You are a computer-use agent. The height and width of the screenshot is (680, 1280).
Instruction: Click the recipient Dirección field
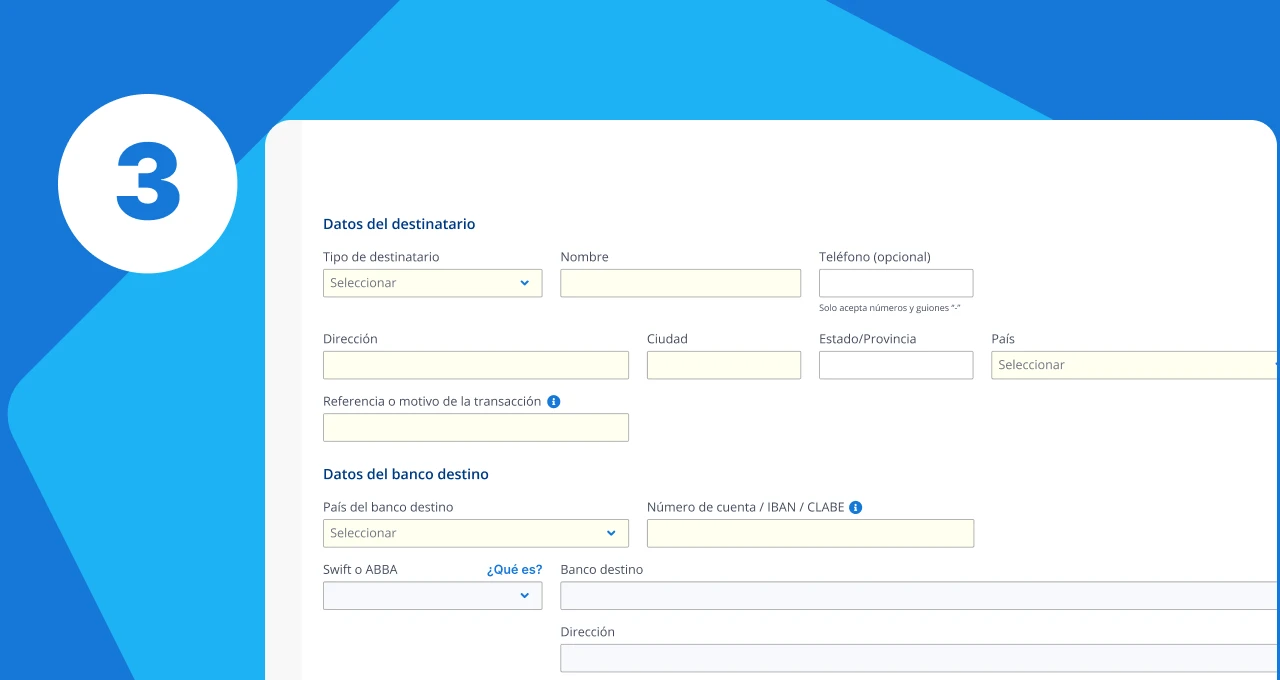[x=475, y=365]
